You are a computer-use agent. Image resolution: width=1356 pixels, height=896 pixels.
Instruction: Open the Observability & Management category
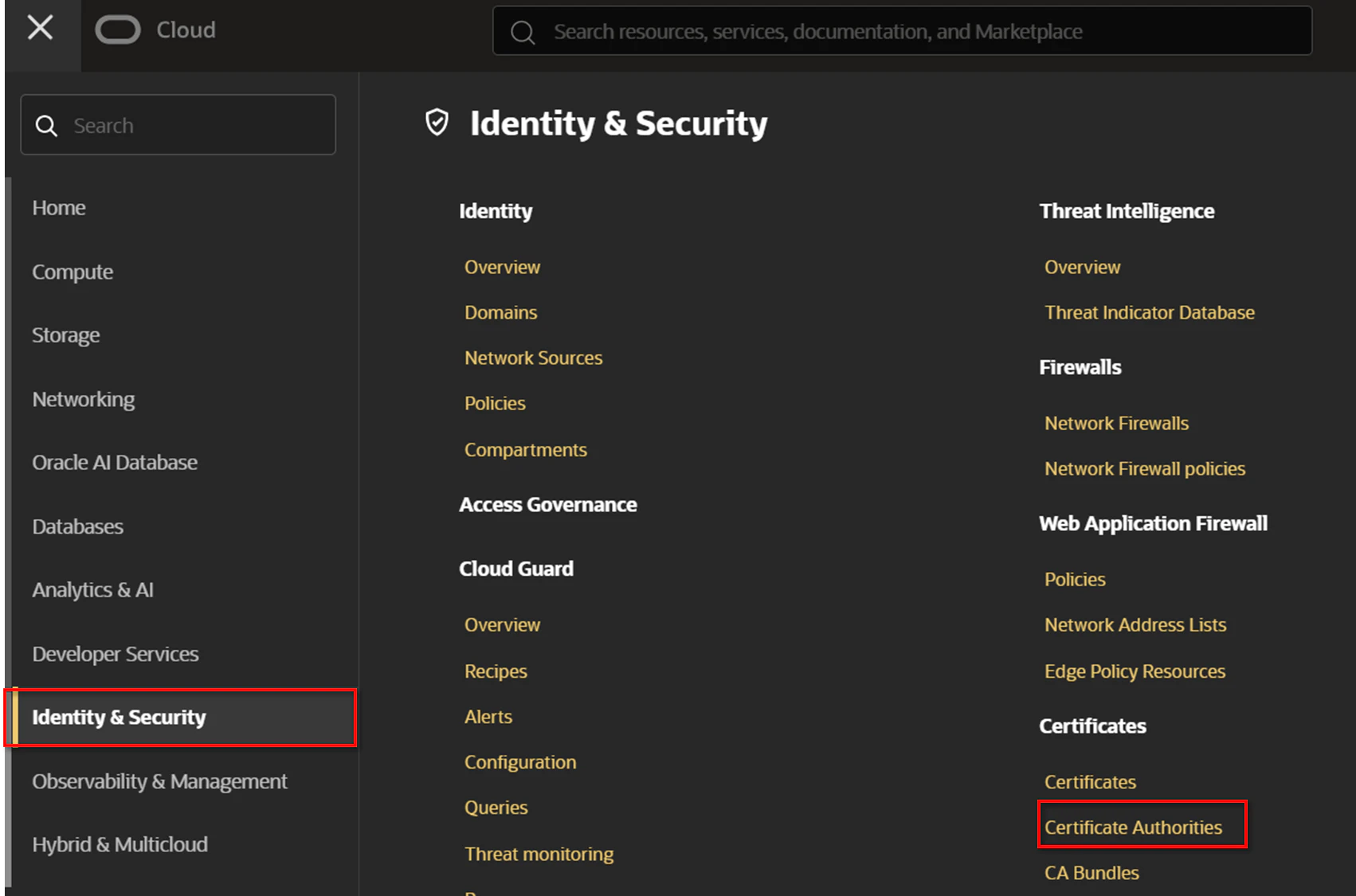click(x=159, y=781)
